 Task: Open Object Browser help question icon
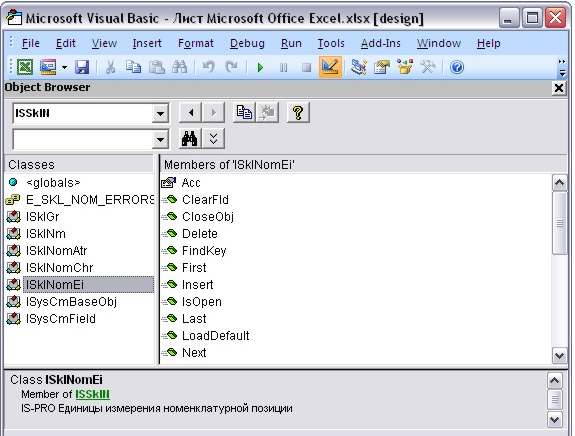click(x=298, y=112)
